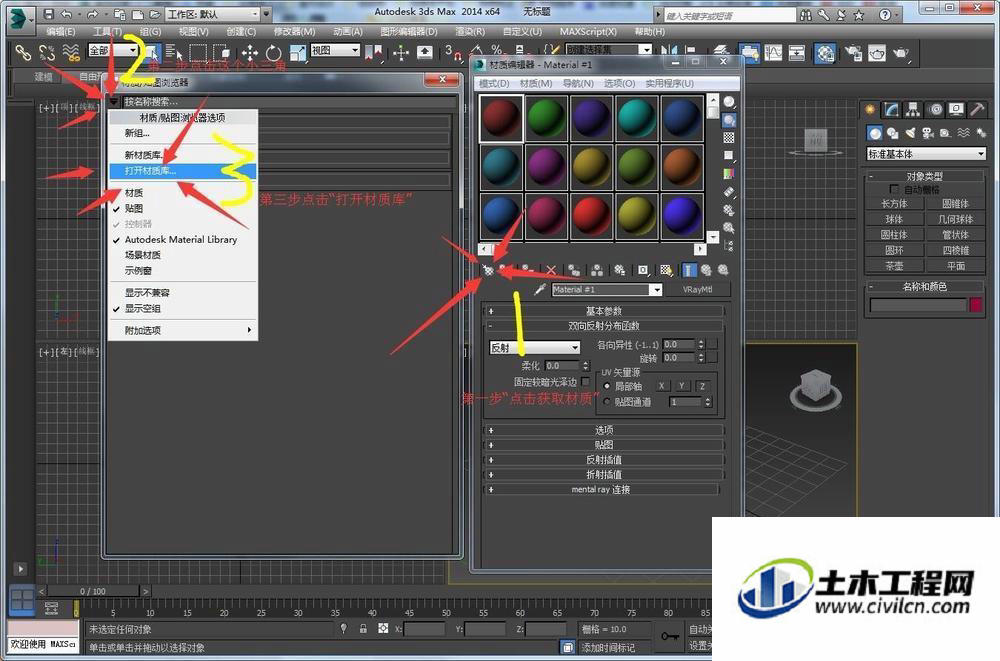The image size is (1000, 661).
Task: Open the Display tab in command panel
Action: click(x=956, y=110)
